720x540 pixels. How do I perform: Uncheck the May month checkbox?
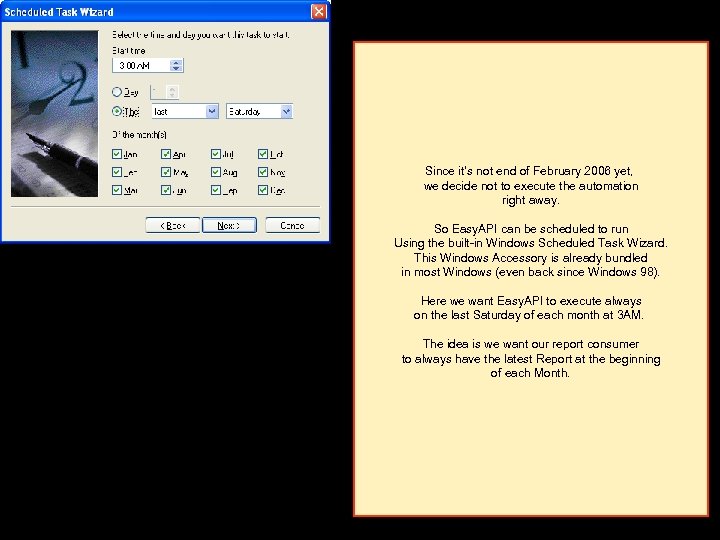tap(166, 172)
